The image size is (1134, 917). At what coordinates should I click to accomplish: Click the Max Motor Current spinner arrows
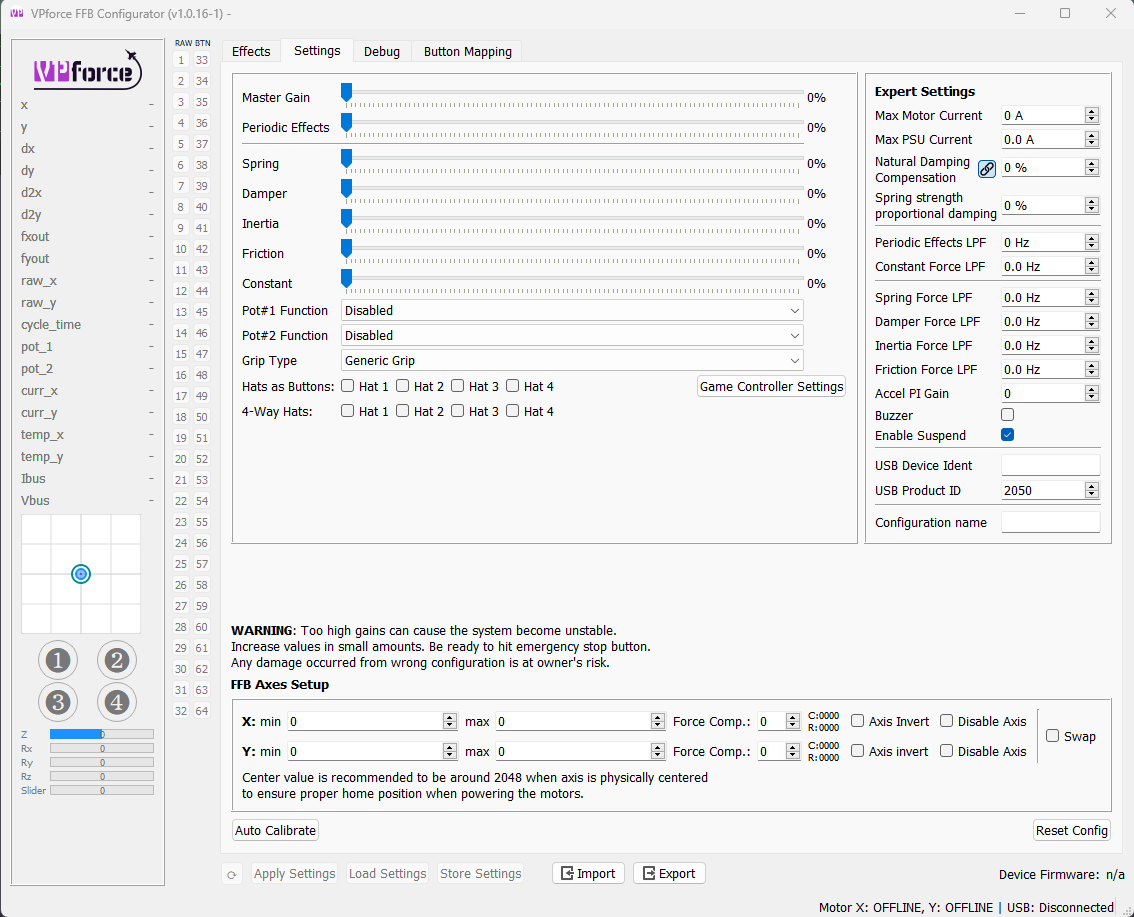1092,115
